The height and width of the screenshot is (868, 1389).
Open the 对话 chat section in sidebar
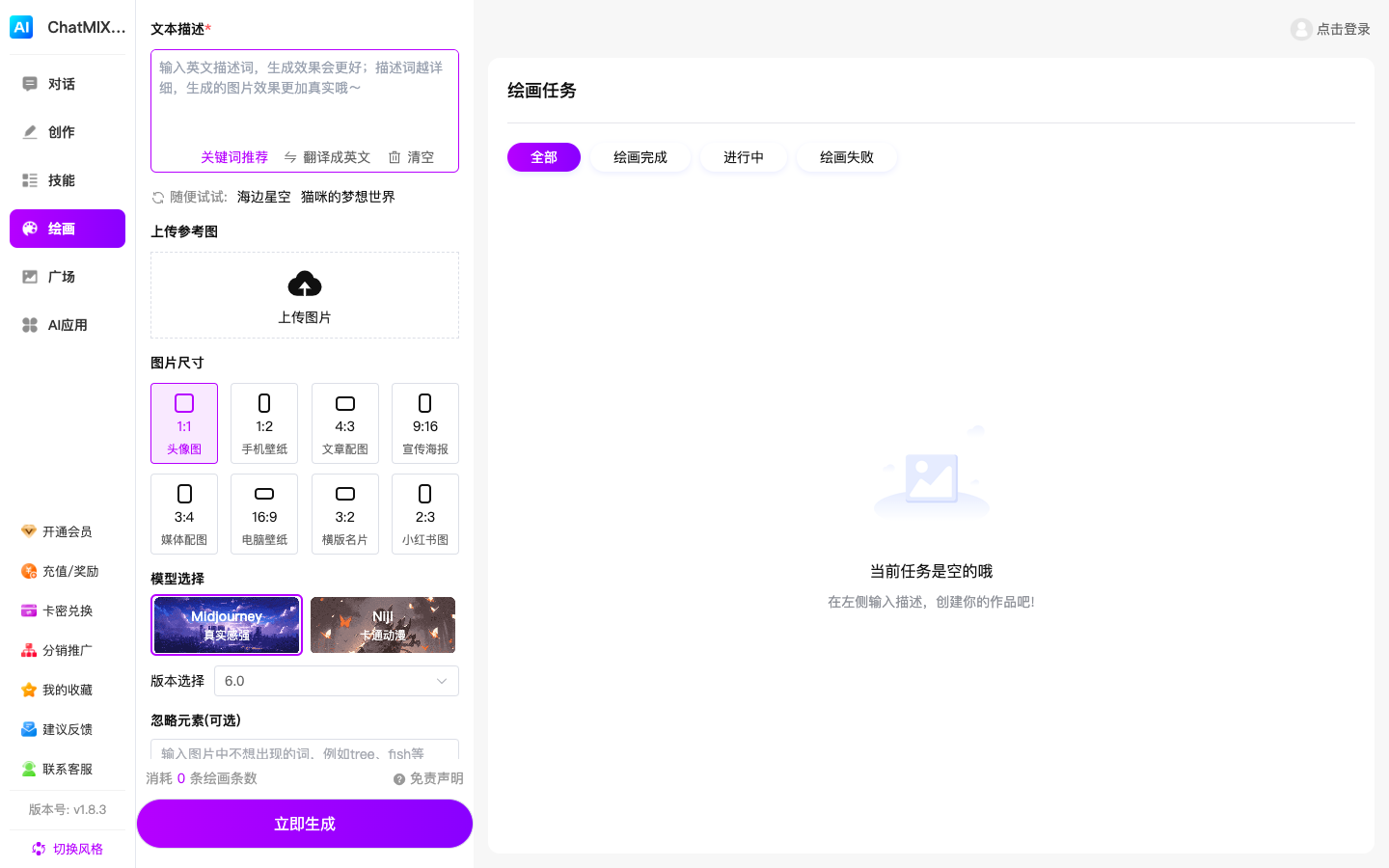coord(61,84)
